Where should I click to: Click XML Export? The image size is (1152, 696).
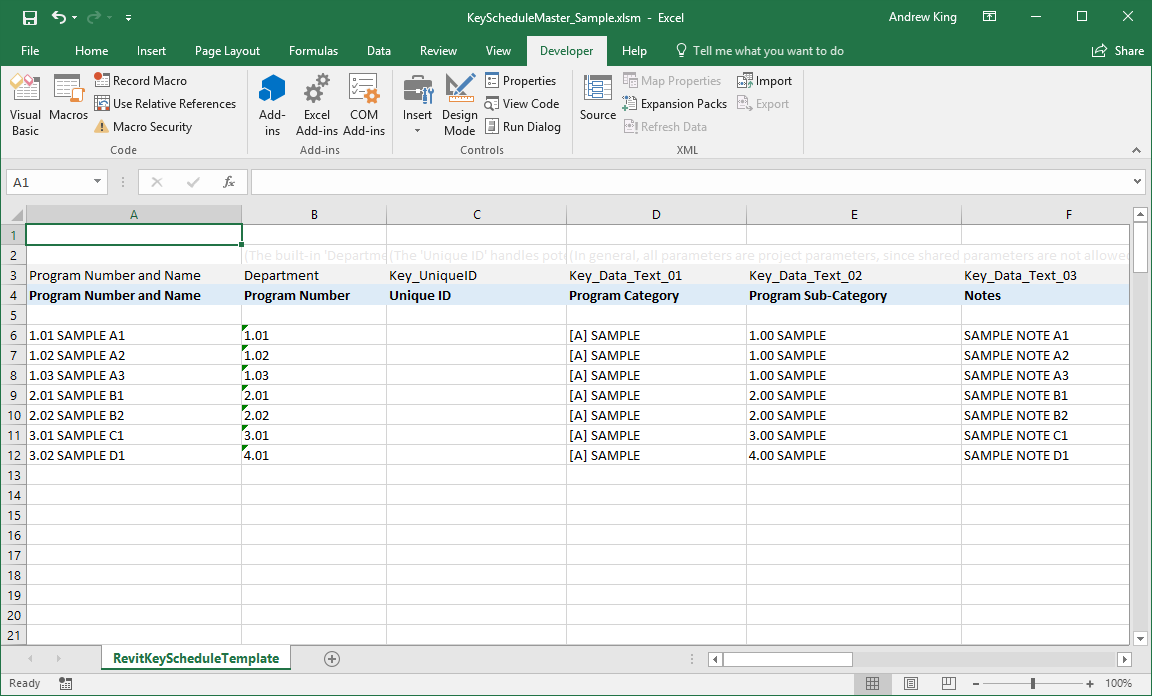(x=763, y=104)
